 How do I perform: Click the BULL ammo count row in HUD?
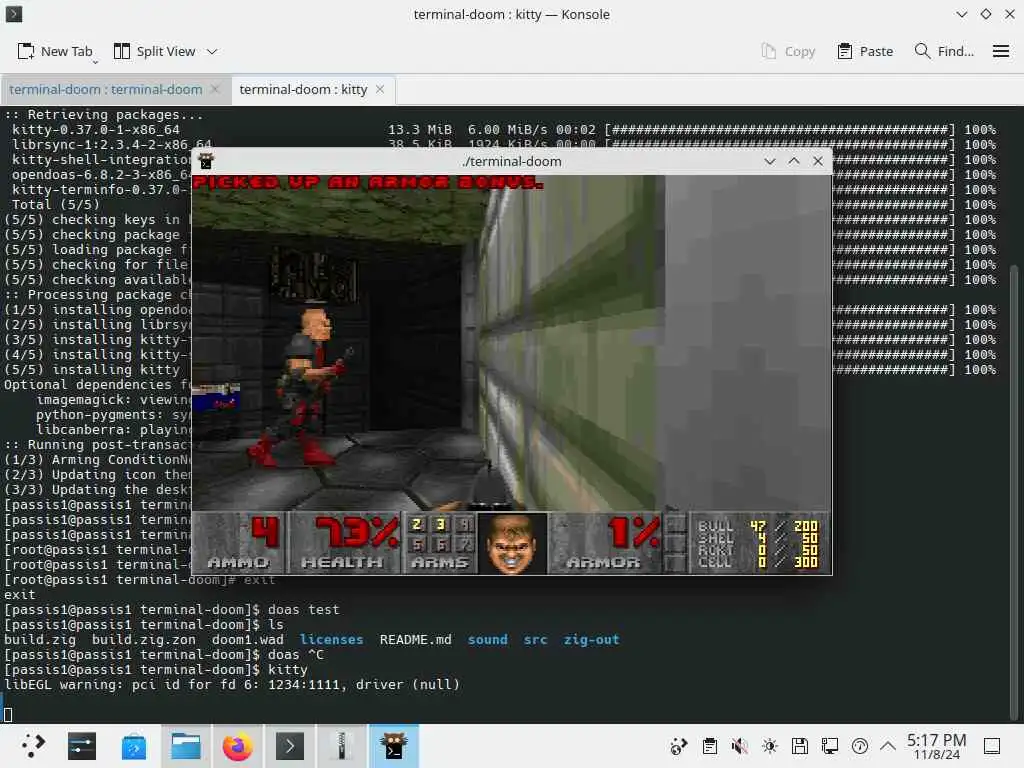pyautogui.click(x=758, y=526)
